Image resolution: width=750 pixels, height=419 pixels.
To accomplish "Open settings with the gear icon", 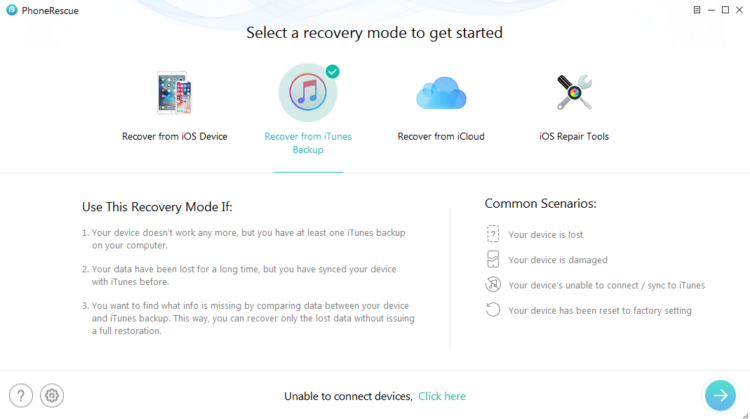I will tap(52, 396).
